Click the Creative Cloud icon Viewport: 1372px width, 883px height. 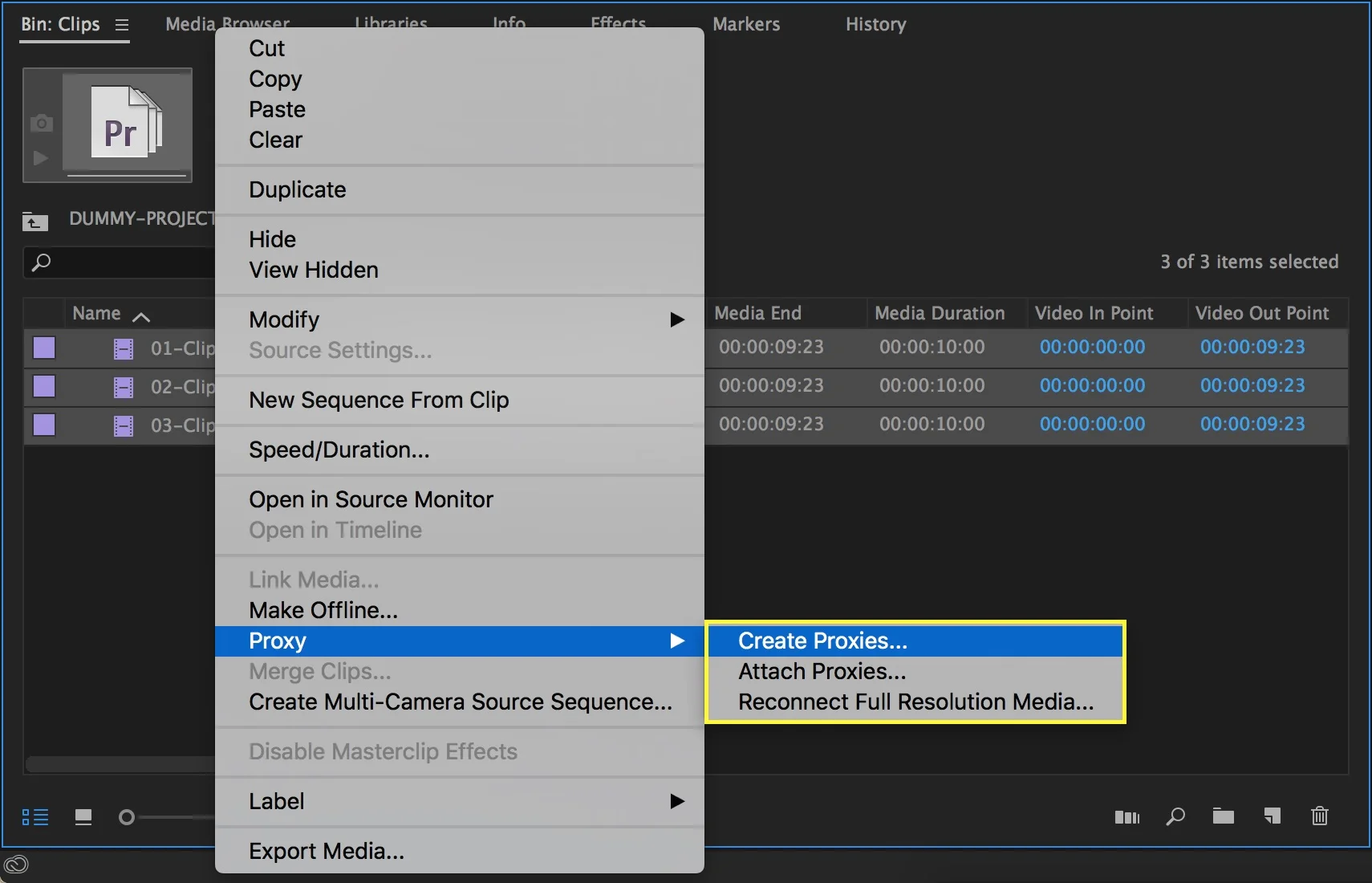tap(16, 865)
